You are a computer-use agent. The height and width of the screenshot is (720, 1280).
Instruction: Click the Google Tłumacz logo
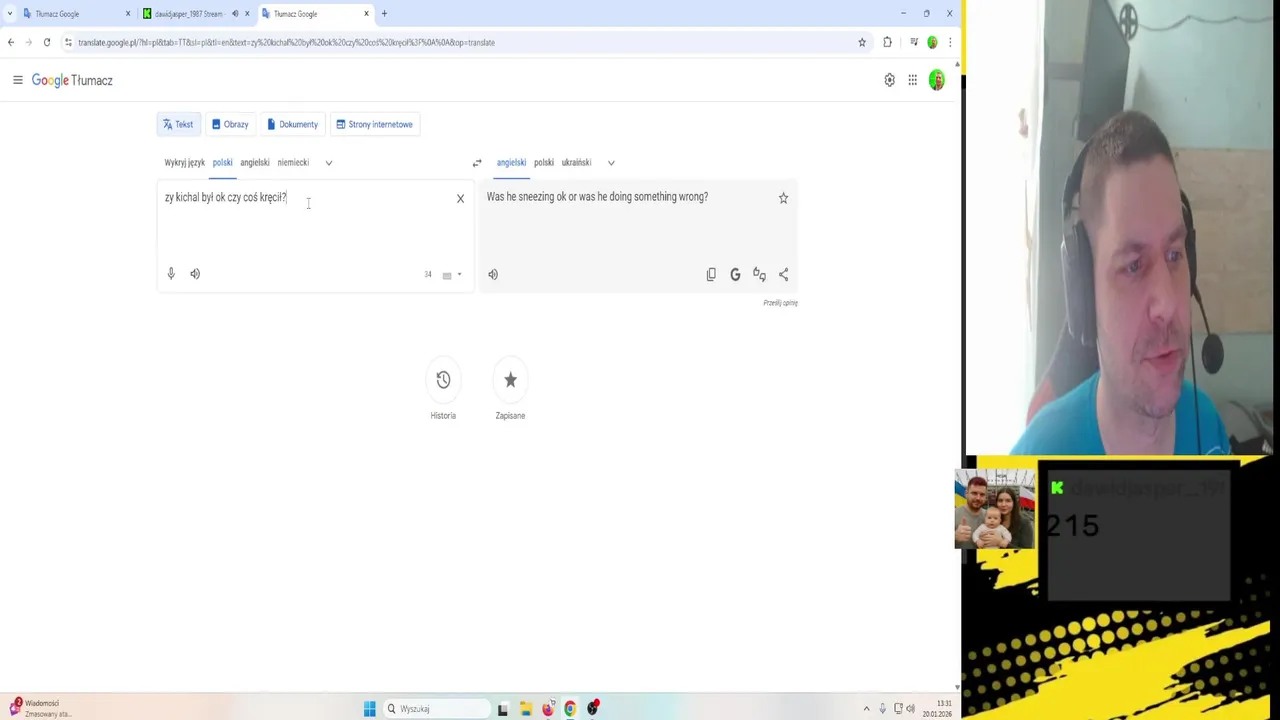(x=72, y=80)
